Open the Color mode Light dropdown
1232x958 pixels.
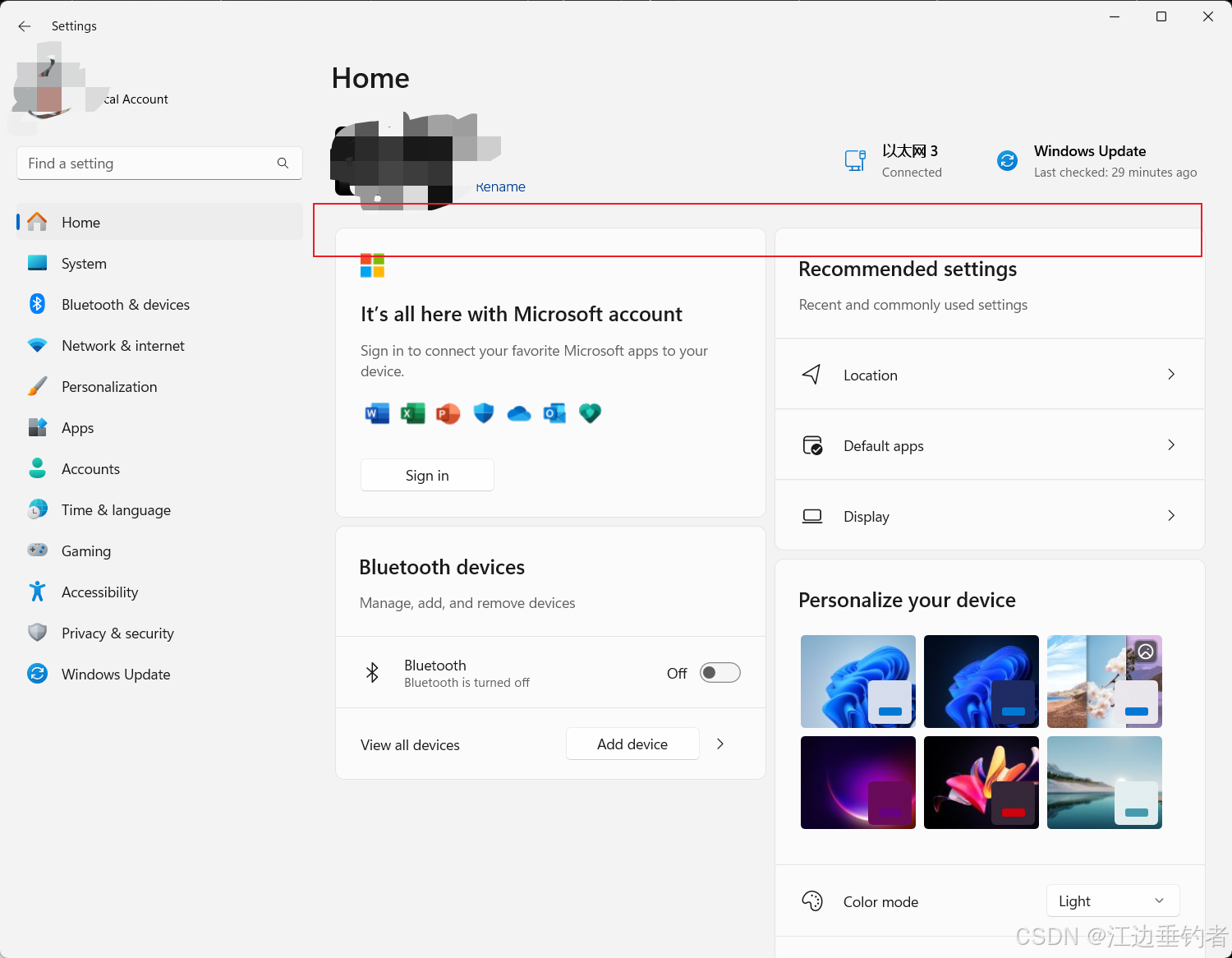[1113, 900]
